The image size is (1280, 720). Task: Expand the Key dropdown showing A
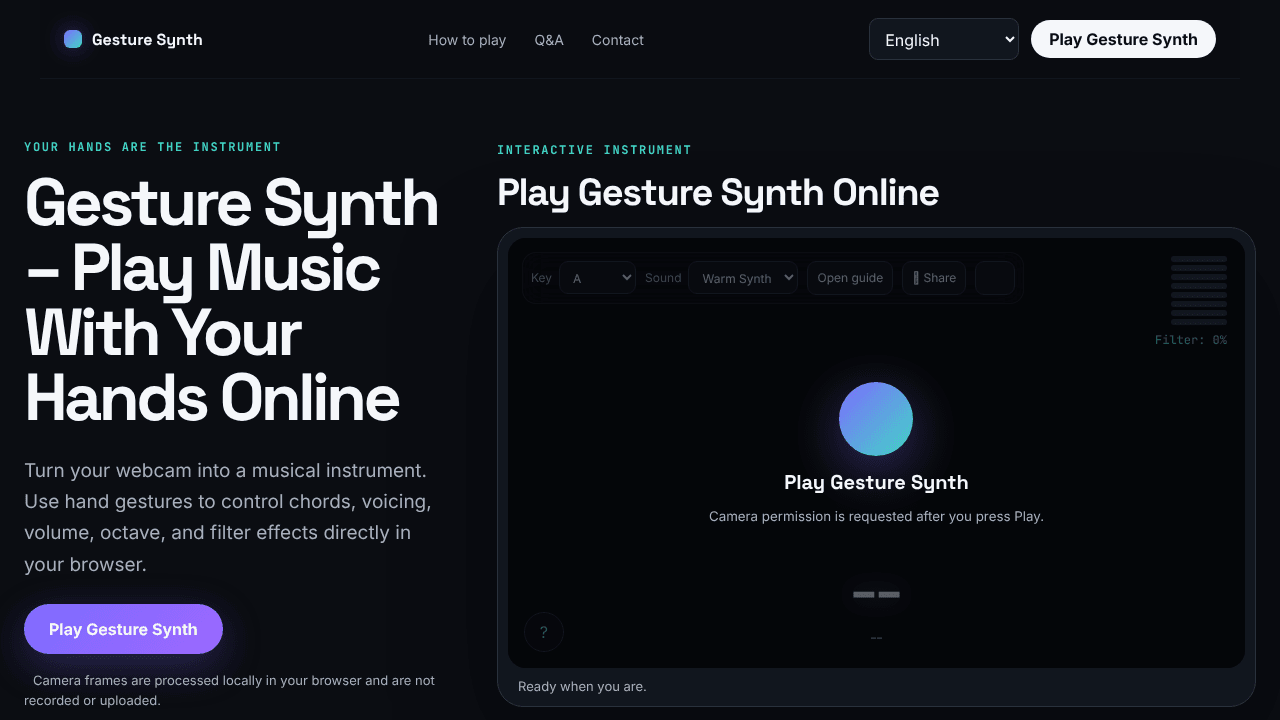597,278
